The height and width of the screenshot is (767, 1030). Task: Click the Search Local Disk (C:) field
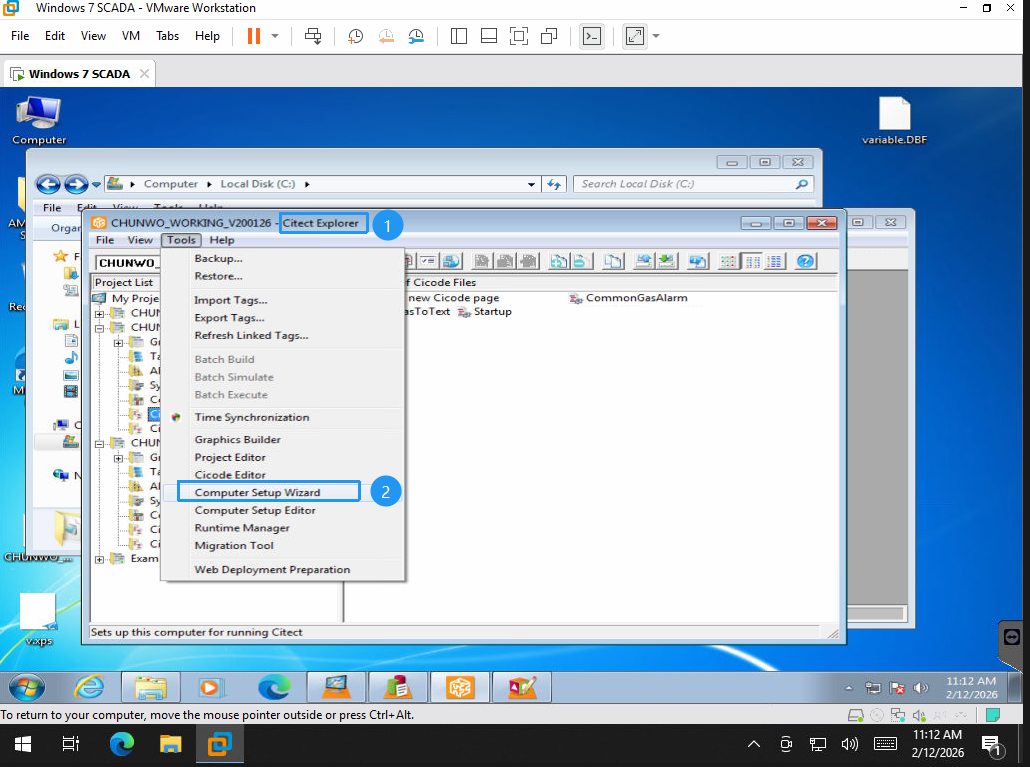pyautogui.click(x=685, y=184)
